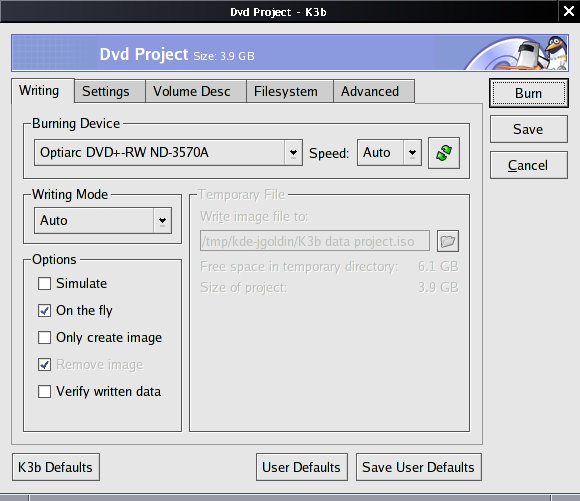Viewport: 580px width, 501px height.
Task: Load User Defaults
Action: tap(301, 467)
